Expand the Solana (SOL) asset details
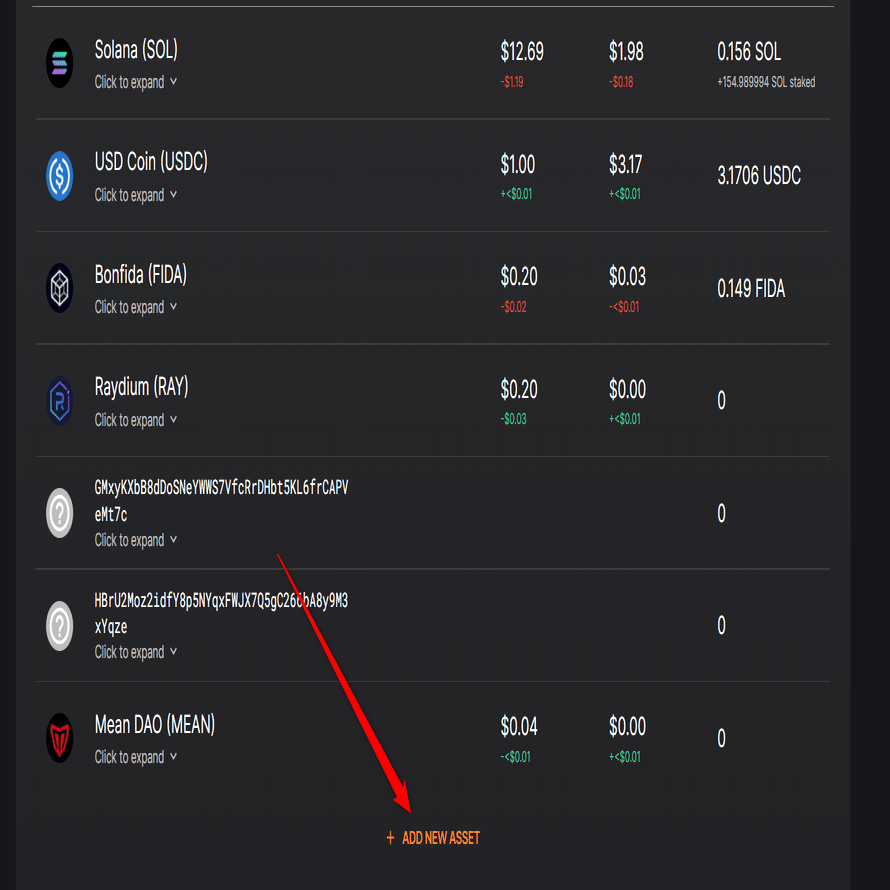 coord(136,82)
